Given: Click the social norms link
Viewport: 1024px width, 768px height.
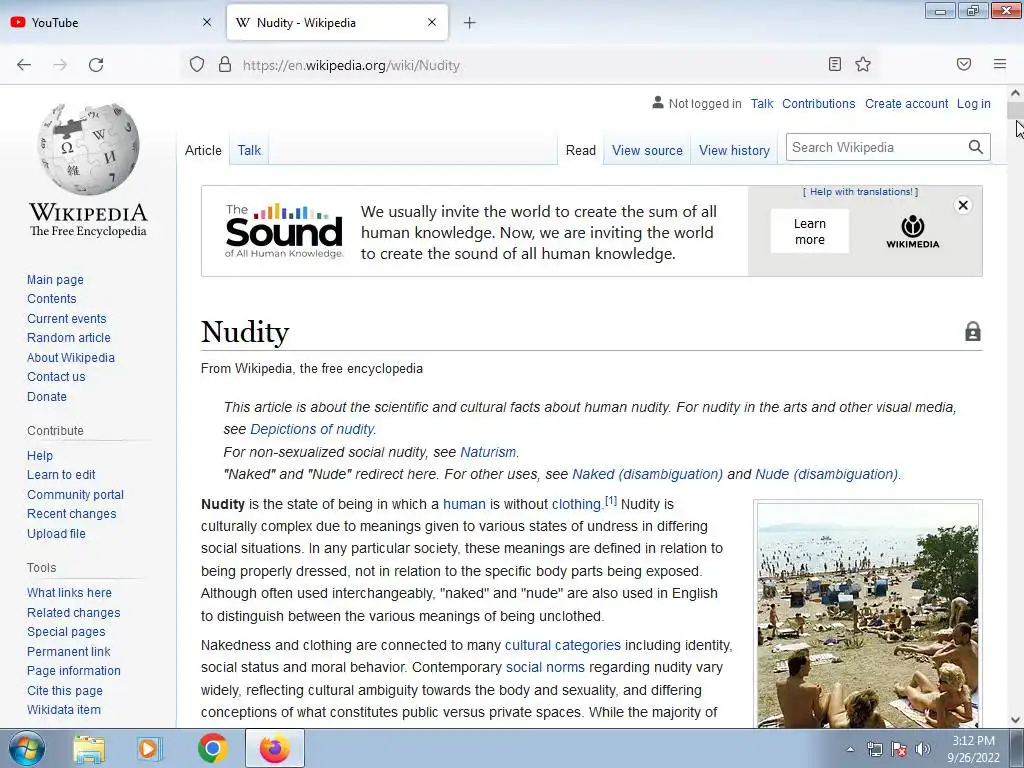Looking at the screenshot, I should point(545,667).
